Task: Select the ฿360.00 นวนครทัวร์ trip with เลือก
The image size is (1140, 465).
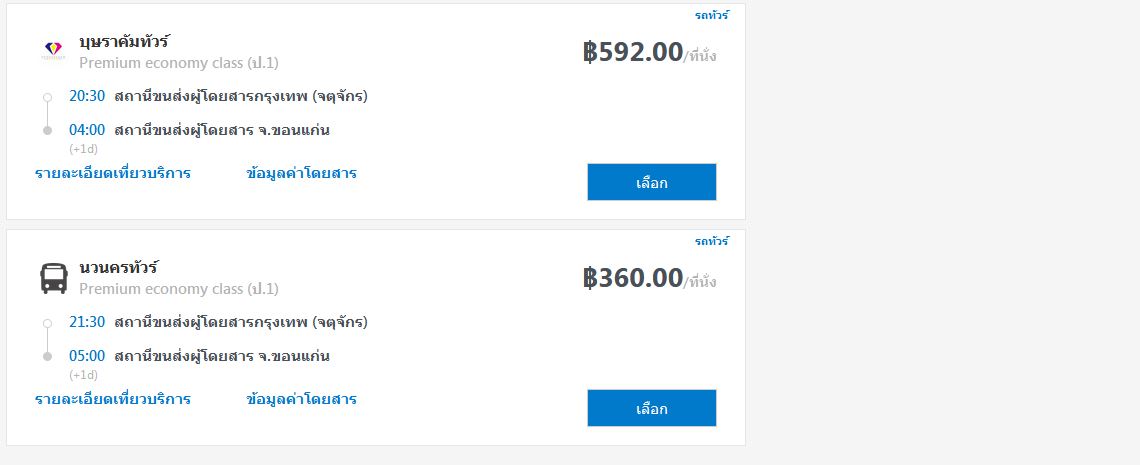Action: coord(651,408)
